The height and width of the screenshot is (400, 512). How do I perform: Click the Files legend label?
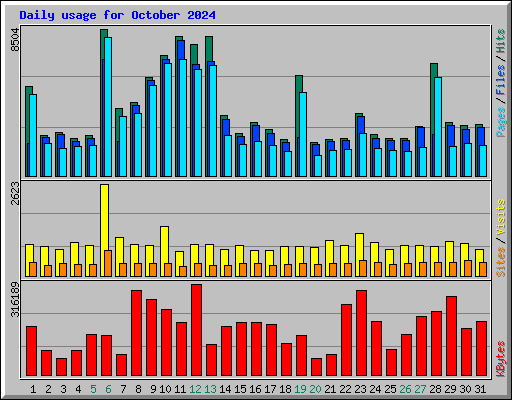[x=500, y=79]
